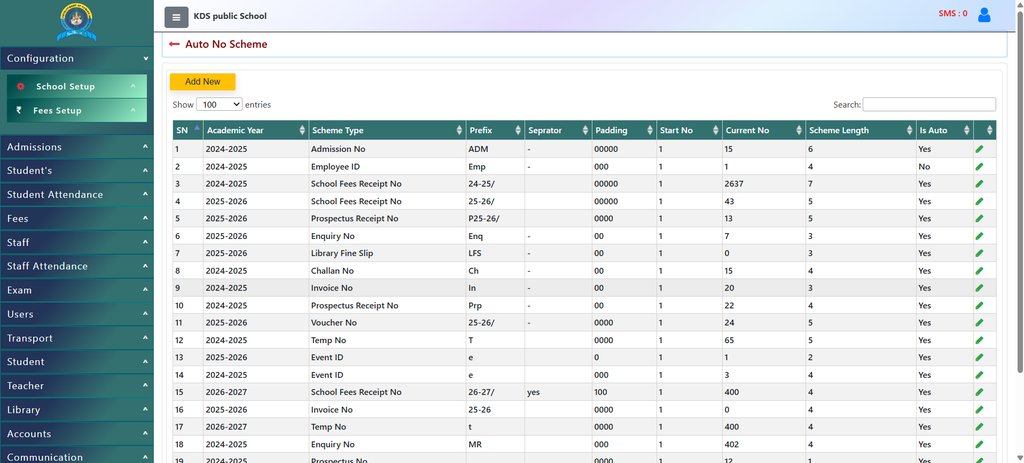Click the Add New button
Screen dimensions: 1024x463
[x=202, y=82]
